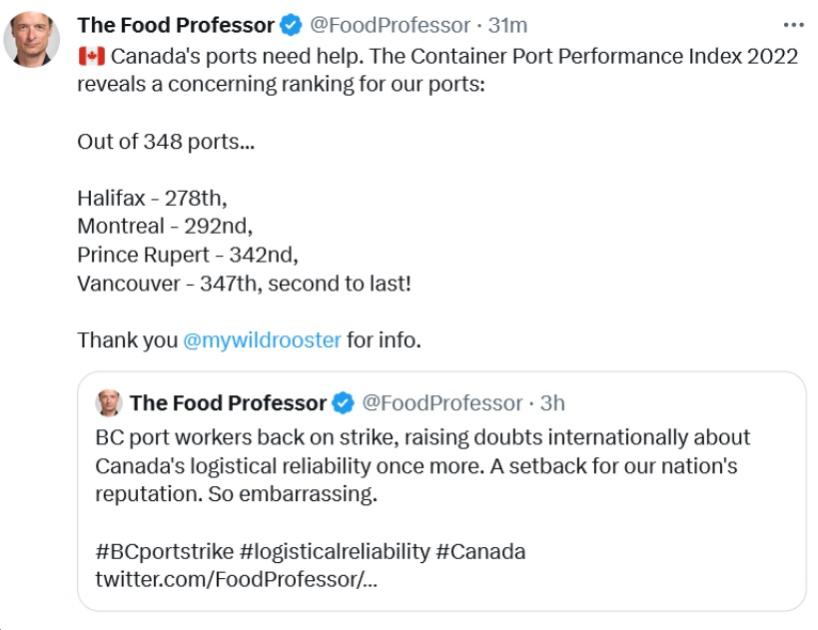
Task: Click the 'Out of 348 ports...' text line
Action: 165,141
